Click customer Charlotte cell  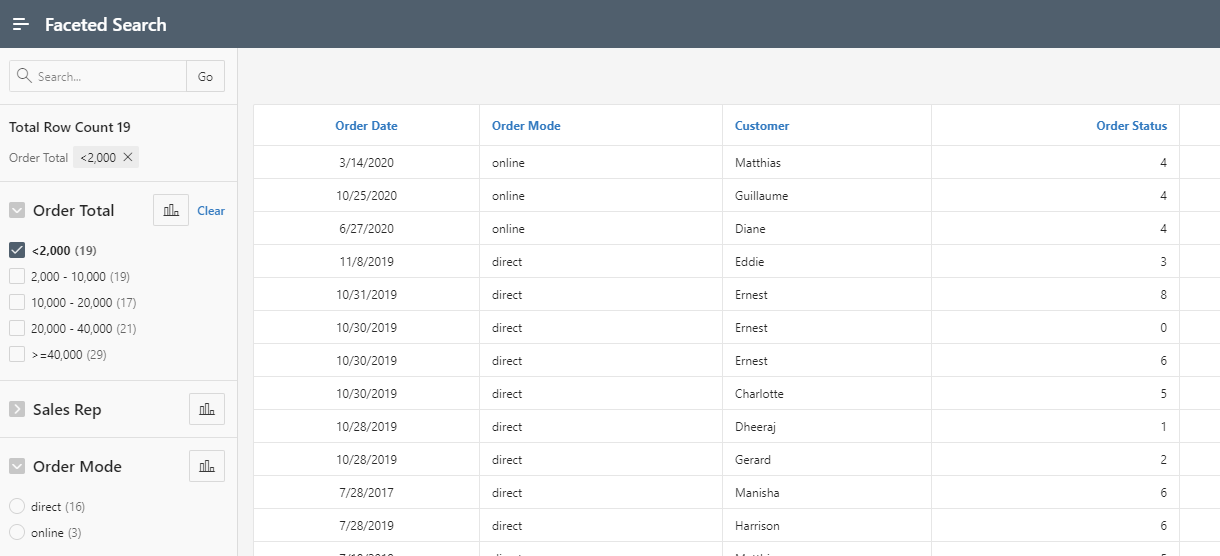pyautogui.click(x=827, y=393)
